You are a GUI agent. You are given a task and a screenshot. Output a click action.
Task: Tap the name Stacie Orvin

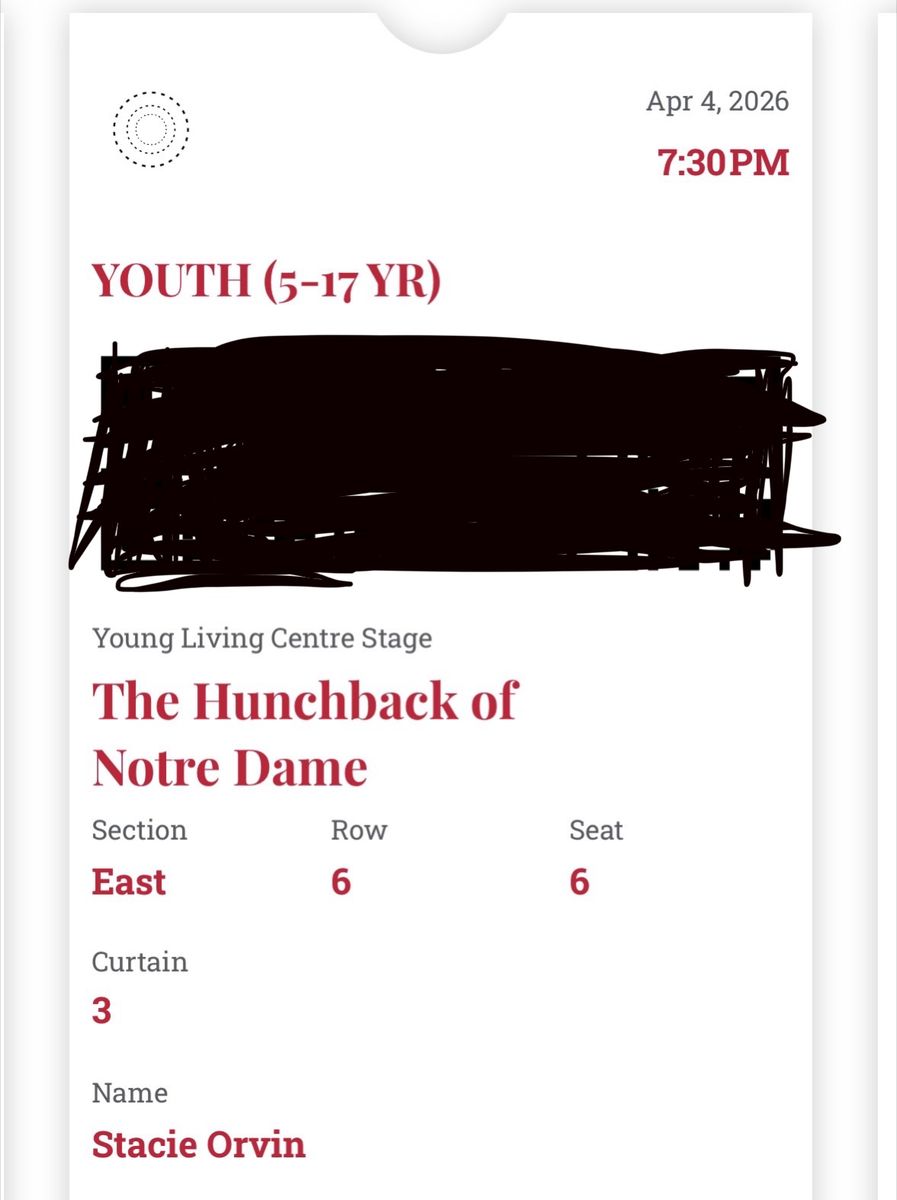coord(199,1144)
